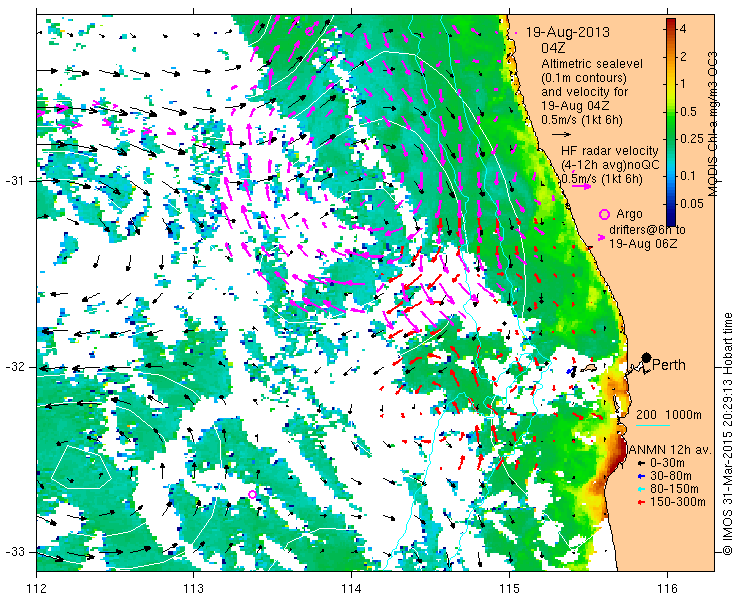The image size is (740, 600).
Task: Click the longitude axis label 112
Action: [37, 589]
